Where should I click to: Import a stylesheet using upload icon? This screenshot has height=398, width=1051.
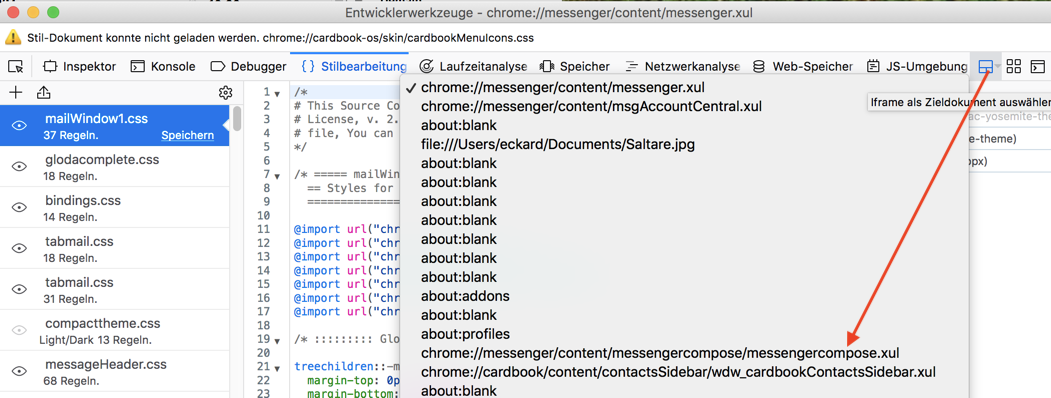pos(43,92)
